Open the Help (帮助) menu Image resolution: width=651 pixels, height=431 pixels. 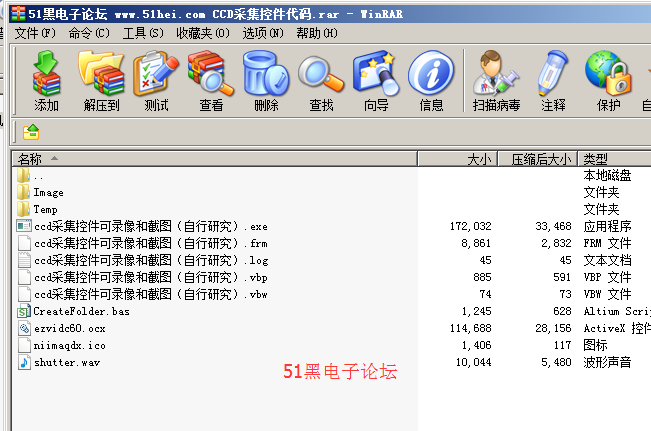point(317,33)
